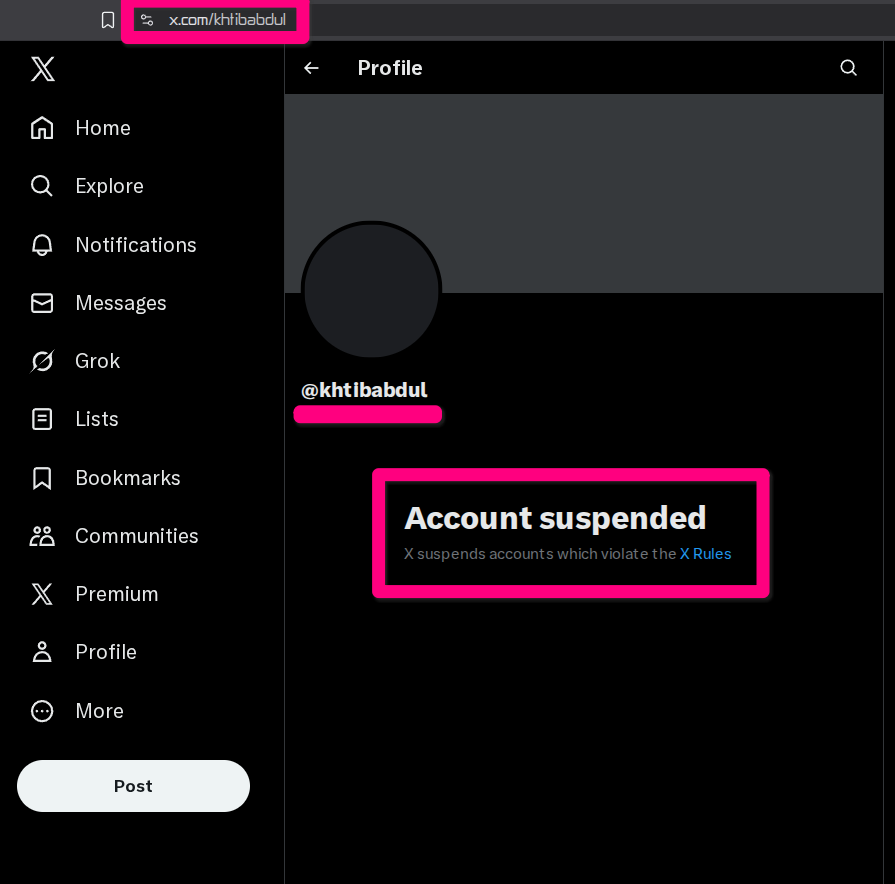Image resolution: width=895 pixels, height=884 pixels.
Task: Open site information icon in address bar
Action: 147,20
